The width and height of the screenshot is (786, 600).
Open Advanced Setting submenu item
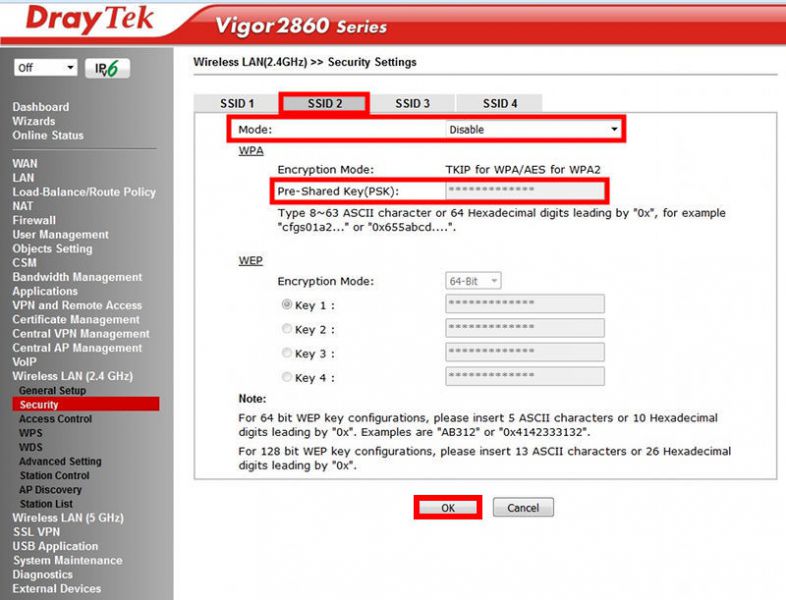[x=60, y=461]
